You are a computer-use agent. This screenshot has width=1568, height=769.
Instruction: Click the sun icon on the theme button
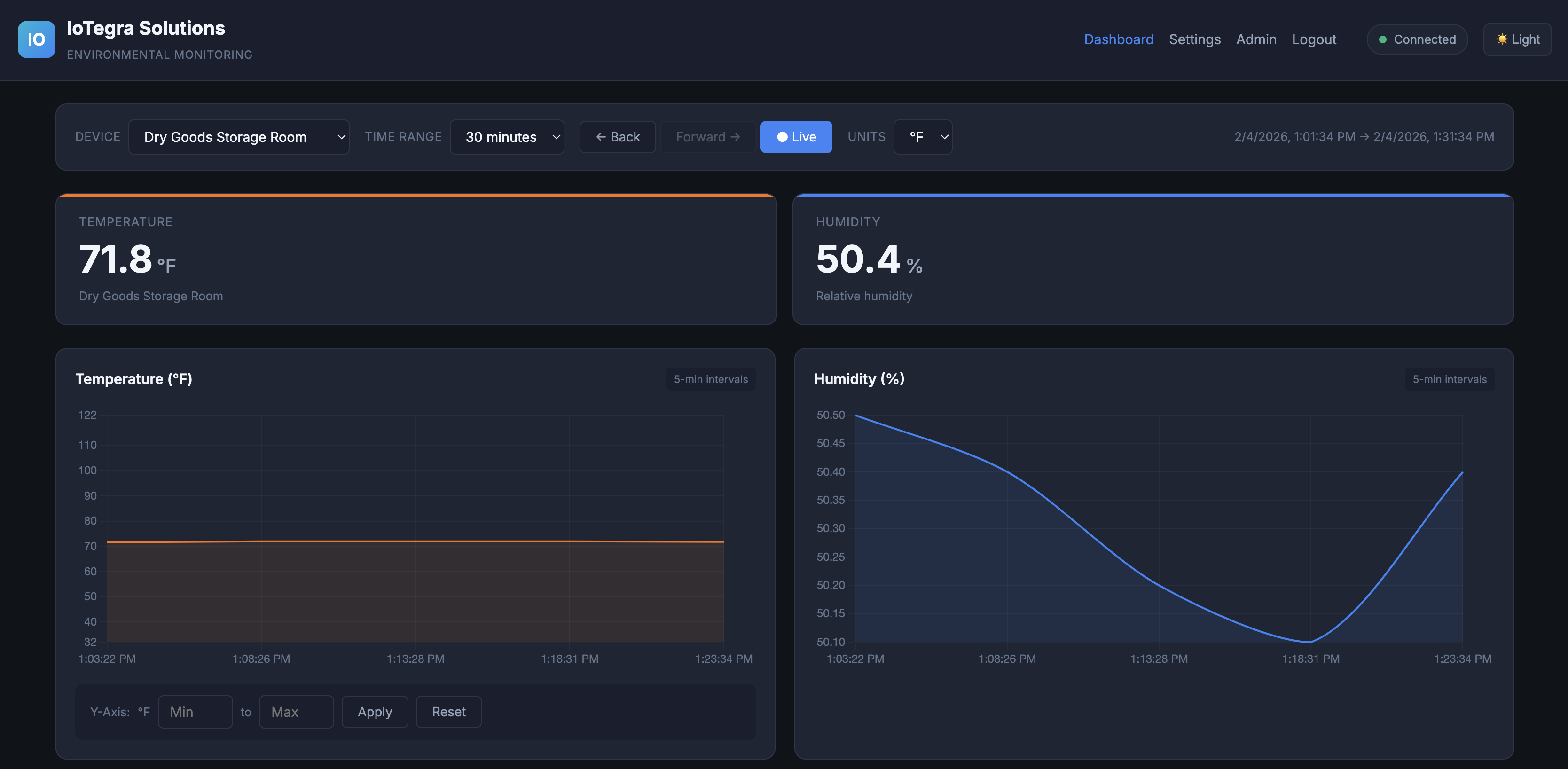pyautogui.click(x=1501, y=39)
